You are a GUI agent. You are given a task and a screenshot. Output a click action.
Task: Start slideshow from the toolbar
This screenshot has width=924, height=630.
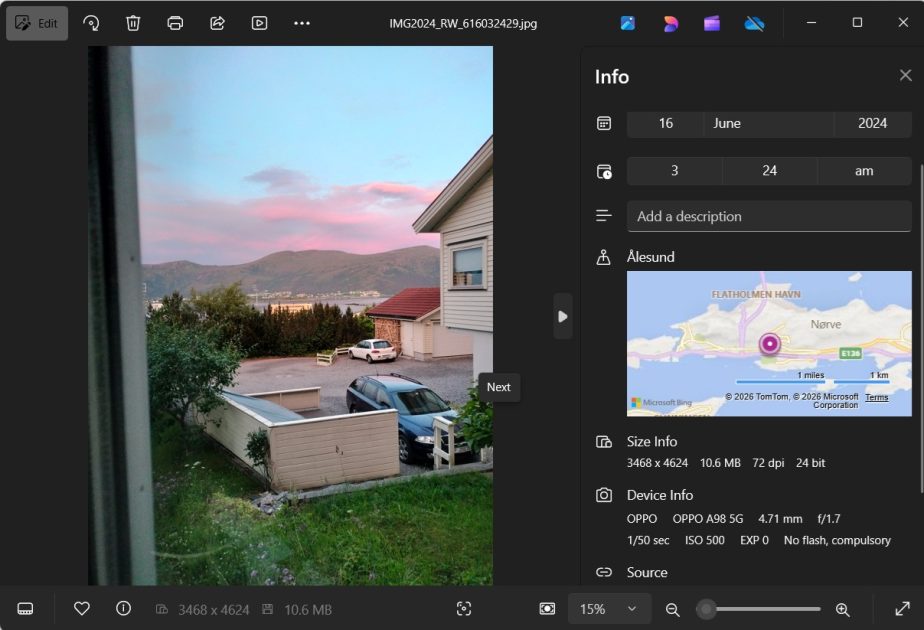pos(259,23)
